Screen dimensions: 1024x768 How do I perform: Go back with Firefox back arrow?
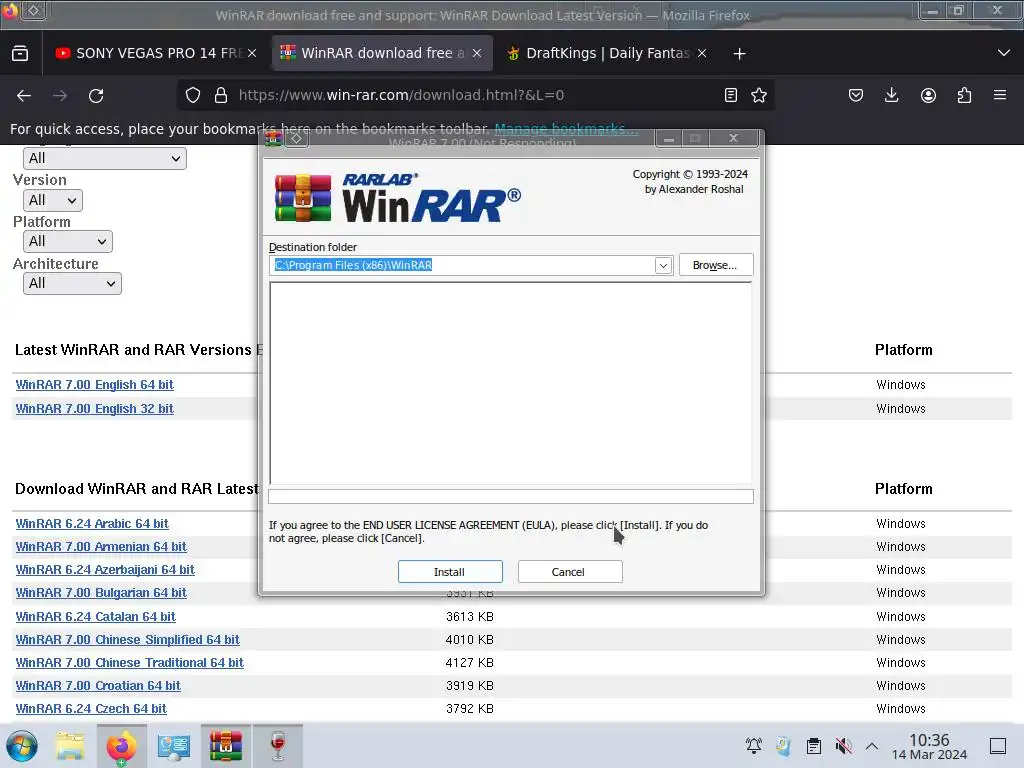click(24, 95)
